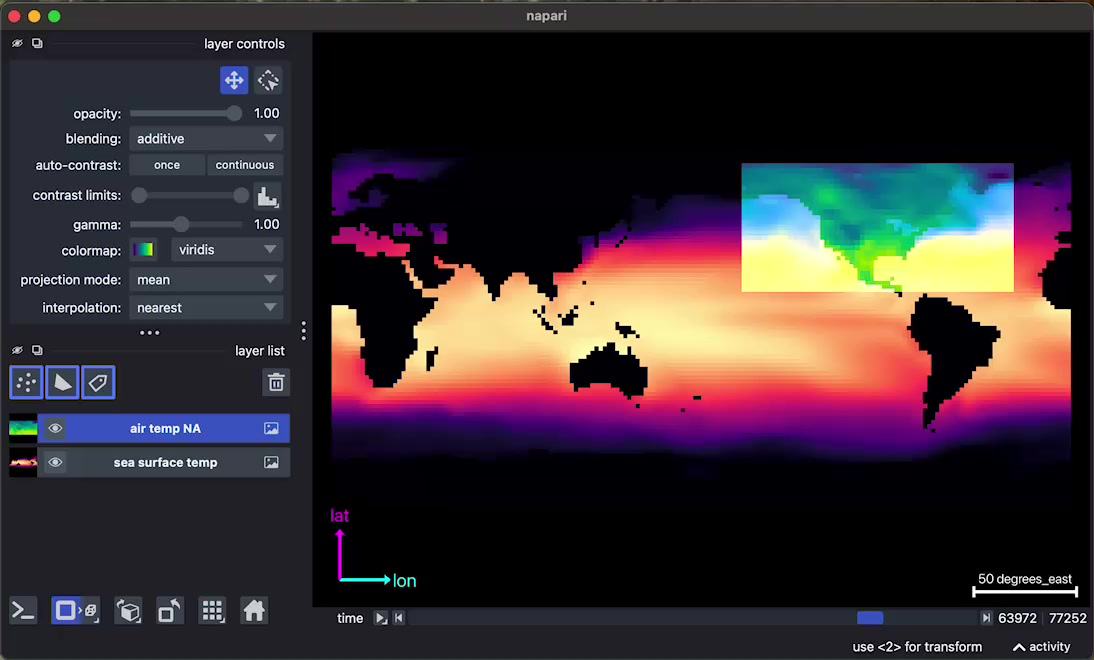
Task: Select the pan/zoom mode tool
Action: pyautogui.click(x=234, y=80)
